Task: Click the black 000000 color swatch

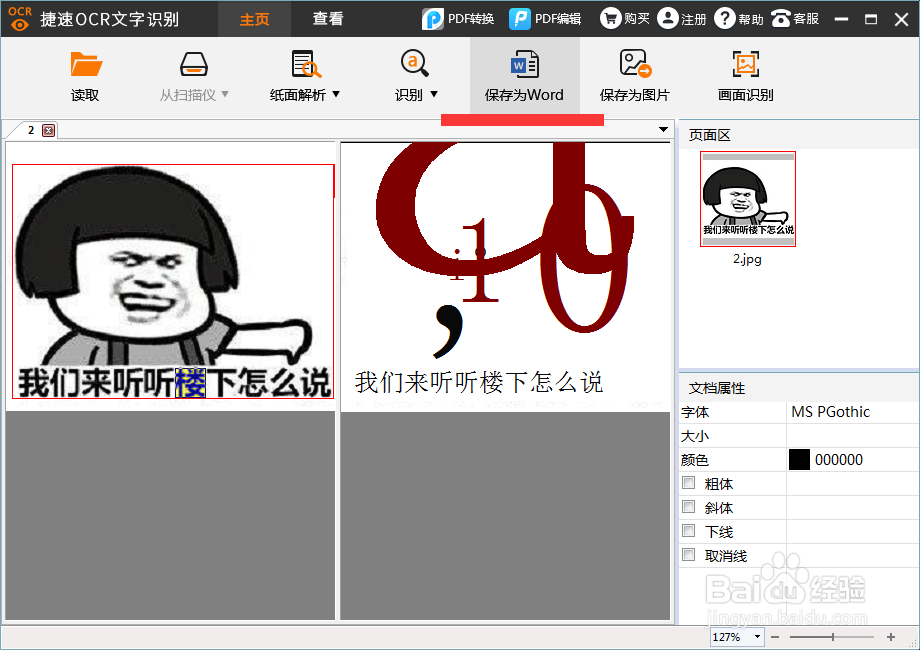Action: point(799,460)
